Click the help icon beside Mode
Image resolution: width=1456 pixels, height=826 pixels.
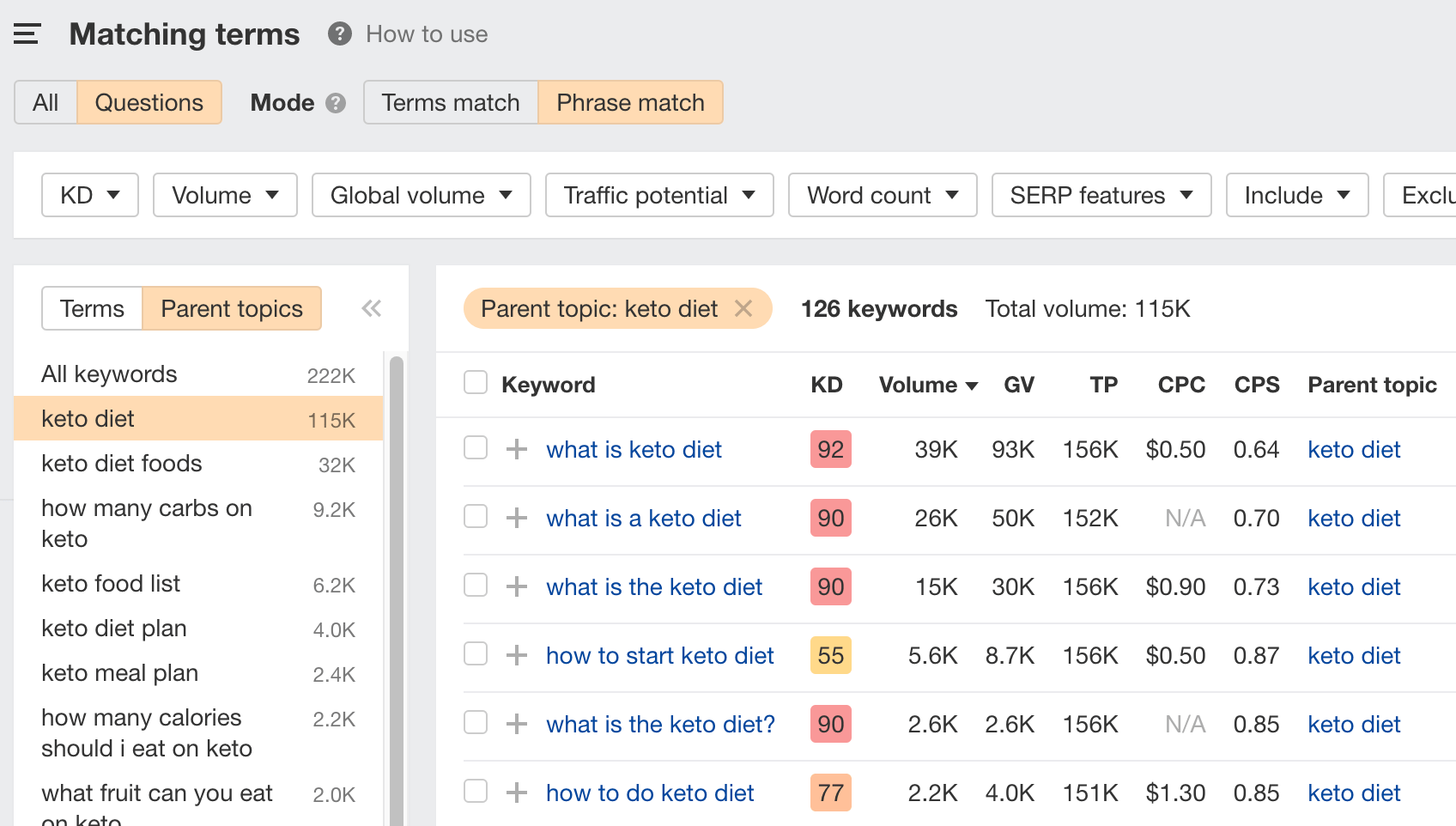pyautogui.click(x=336, y=102)
